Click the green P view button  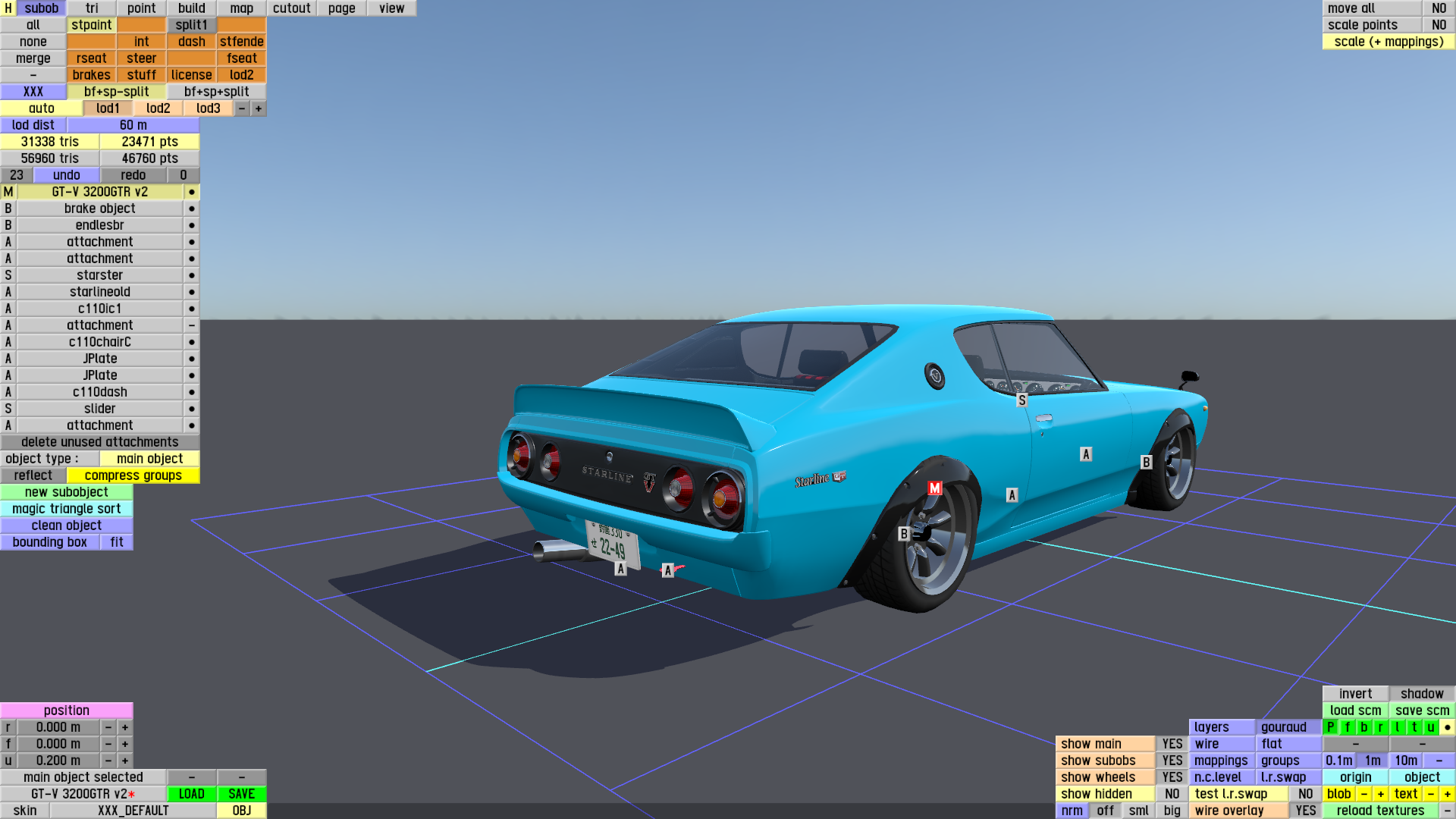[1331, 727]
